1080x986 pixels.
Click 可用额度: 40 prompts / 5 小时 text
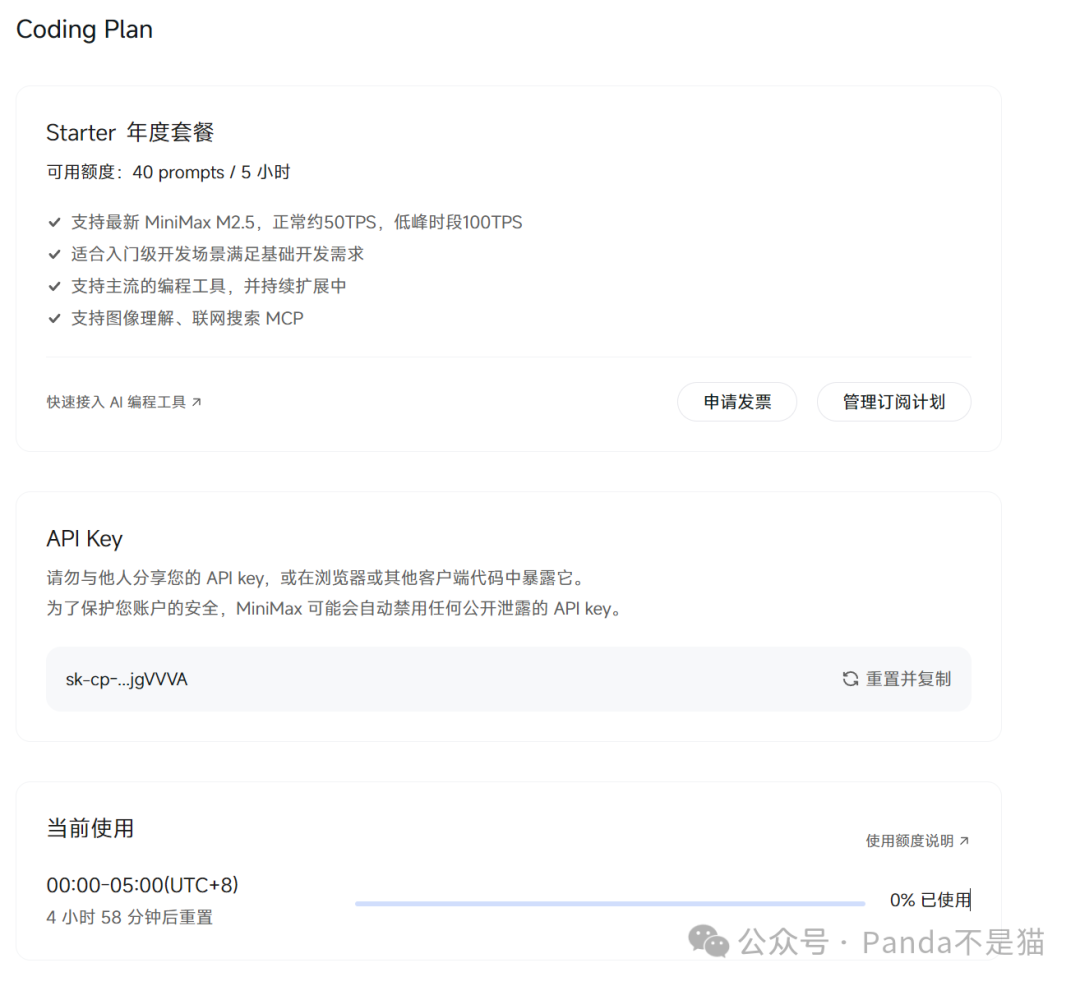coord(168,172)
